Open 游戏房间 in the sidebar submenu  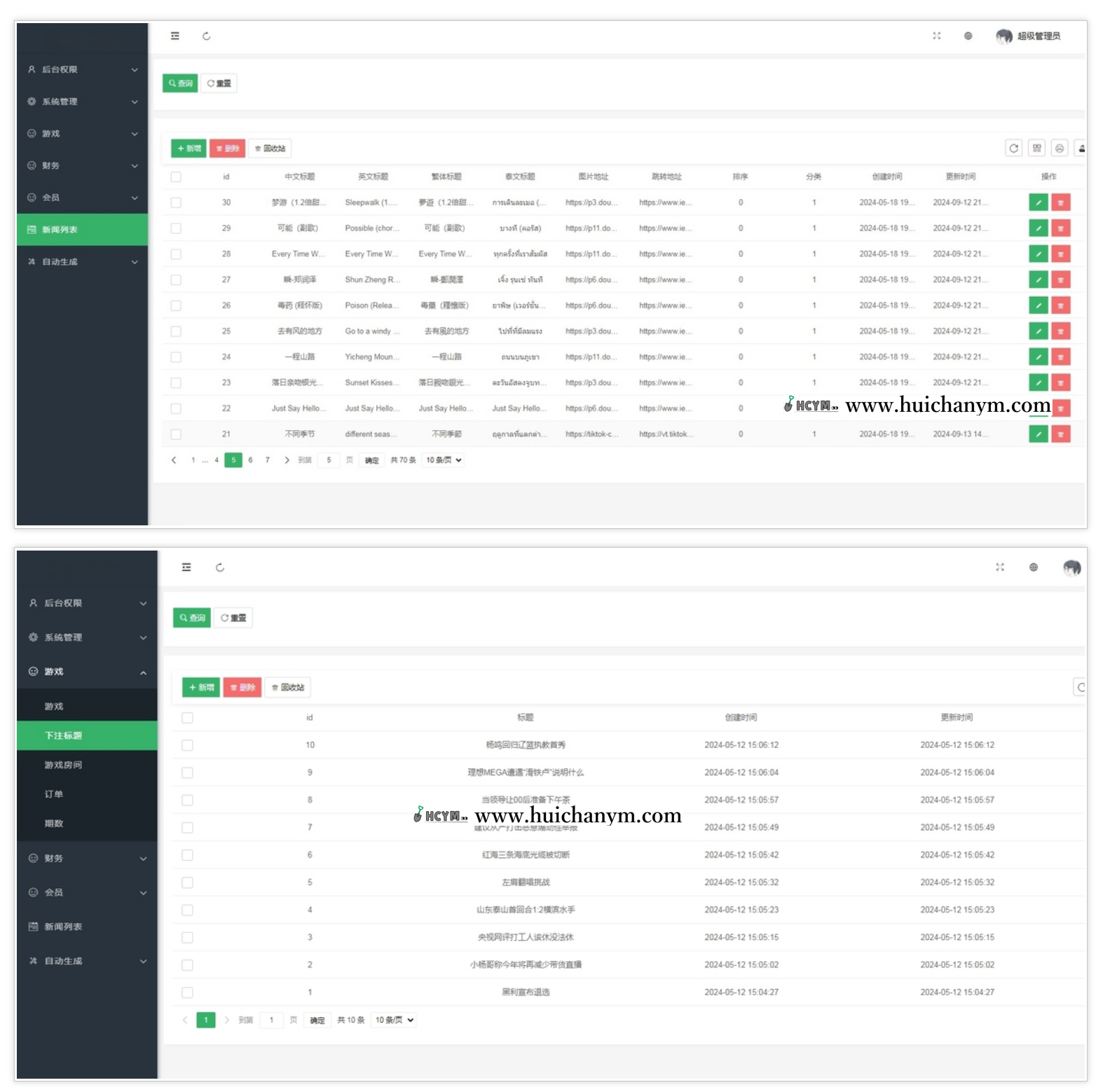coord(63,765)
